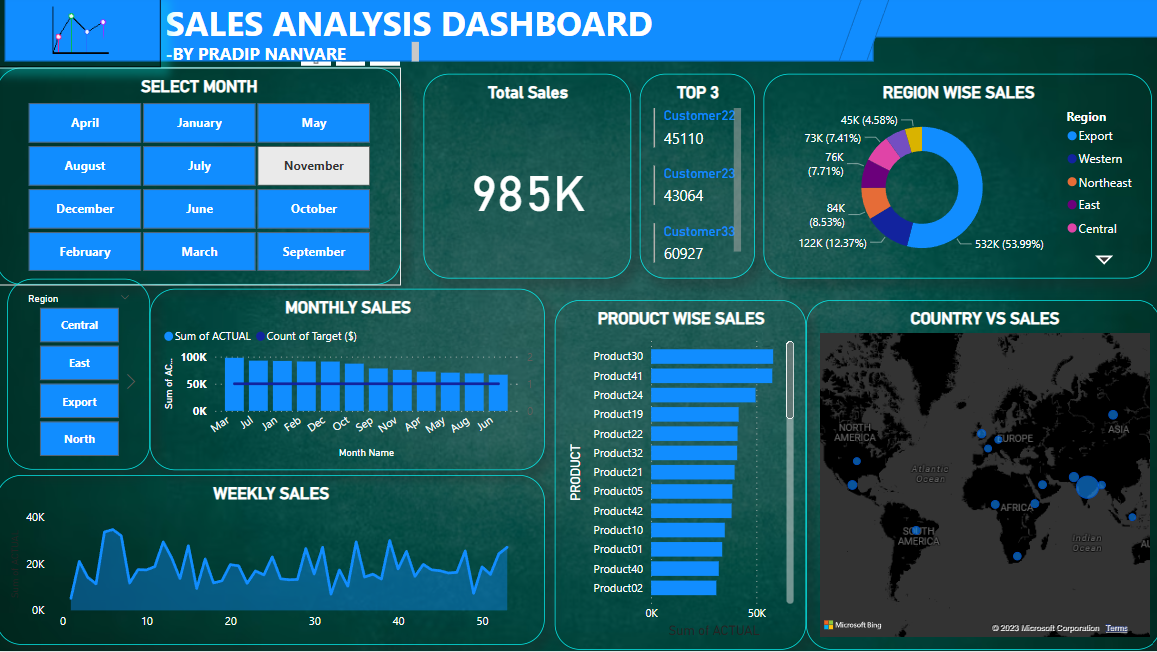Toggle the Export region slicer button
This screenshot has width=1157, height=652.
coord(79,402)
